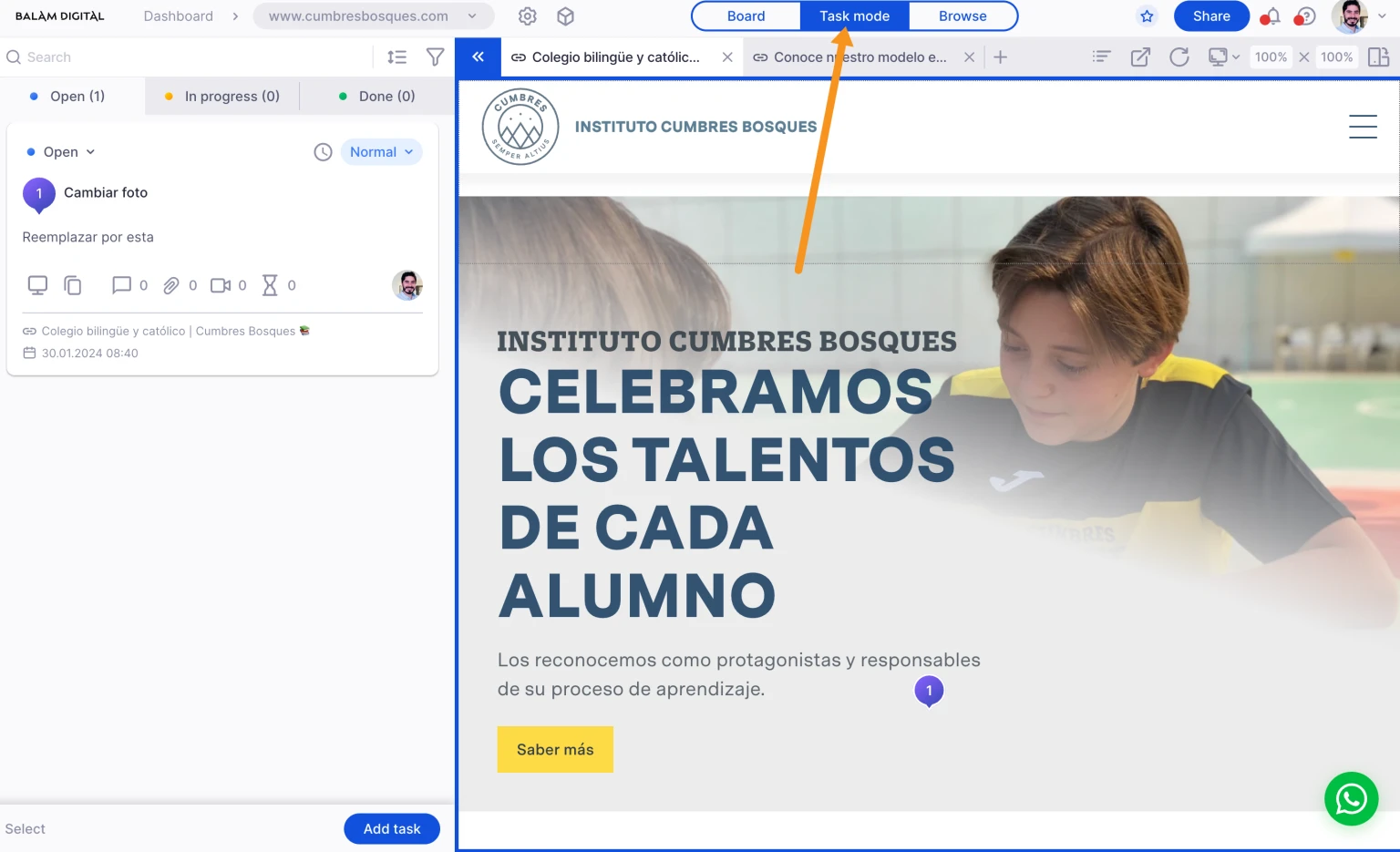Screen dimensions: 1400x852
Task: Show the In progress (0) tab
Action: pos(222,96)
